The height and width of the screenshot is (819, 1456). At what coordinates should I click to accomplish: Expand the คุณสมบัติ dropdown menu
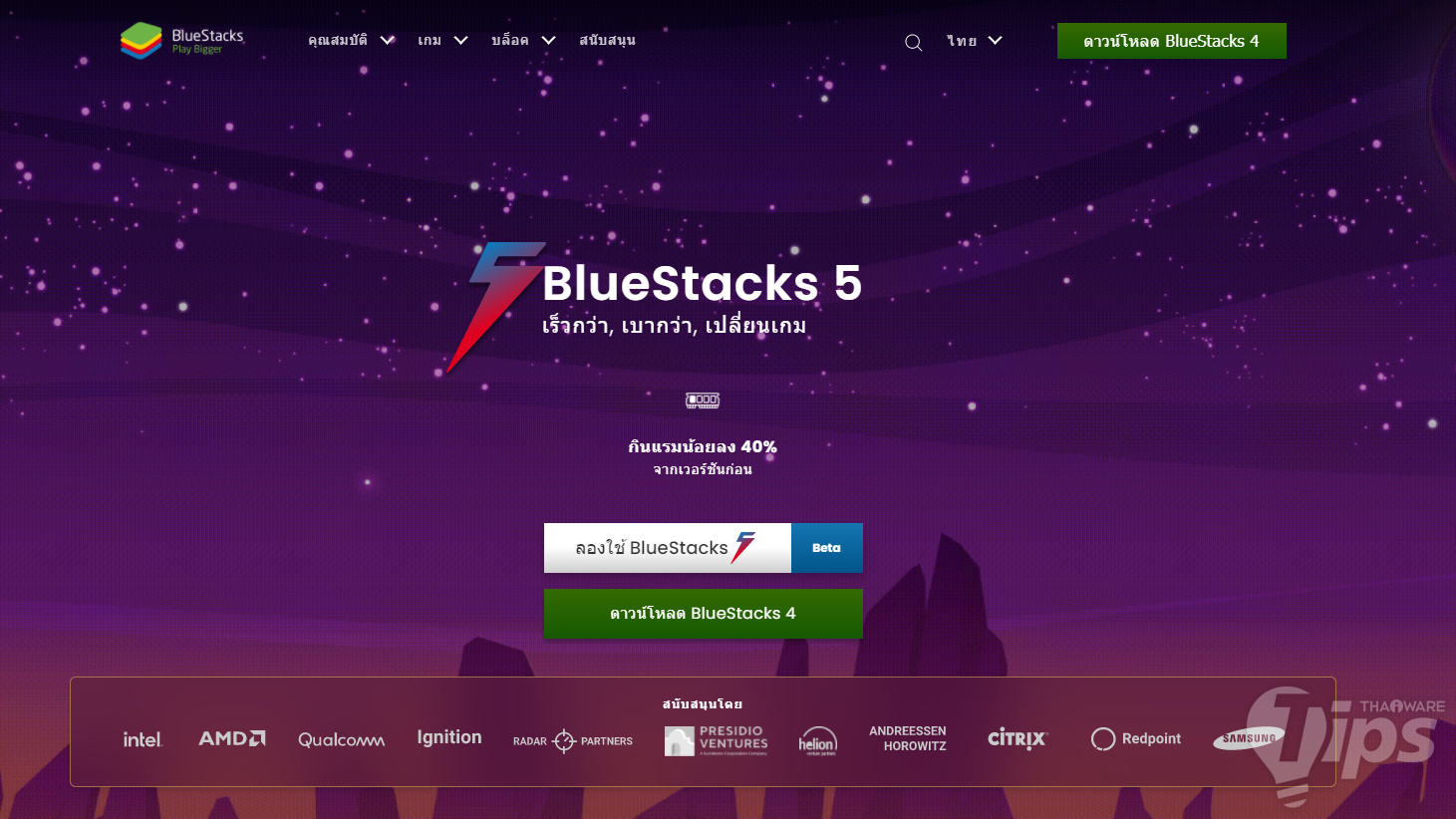point(352,41)
